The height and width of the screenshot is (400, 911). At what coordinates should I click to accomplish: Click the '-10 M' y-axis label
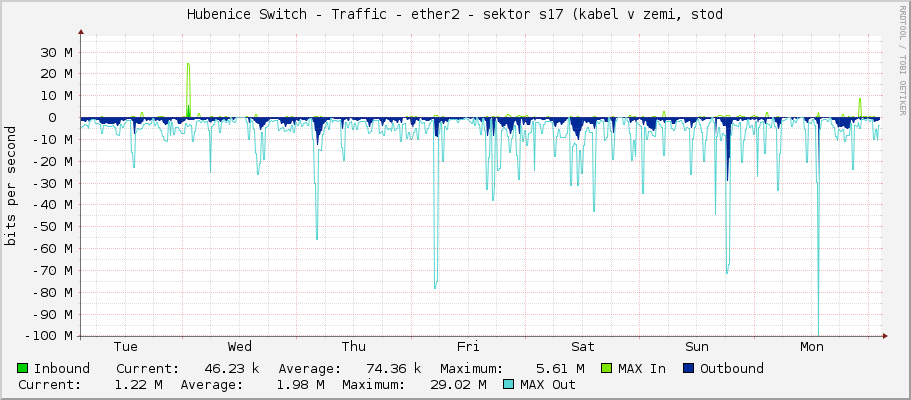coord(52,140)
